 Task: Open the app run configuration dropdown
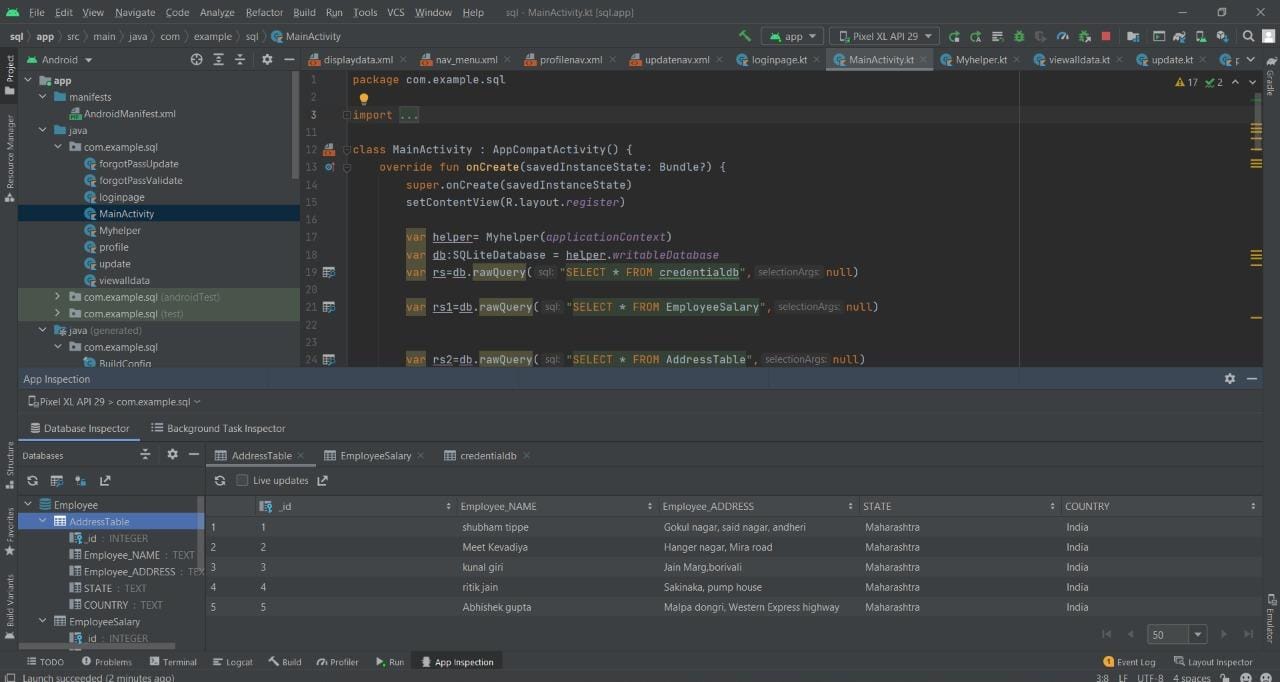[792, 36]
